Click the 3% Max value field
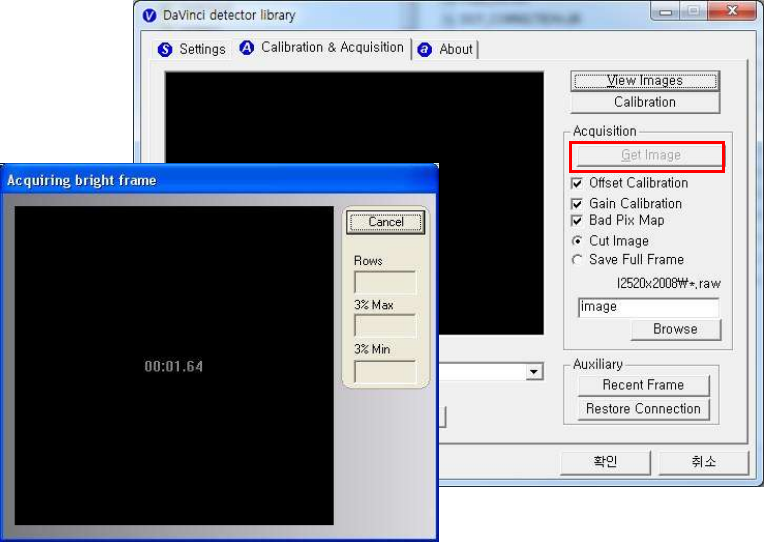This screenshot has width=764, height=542. (385, 326)
